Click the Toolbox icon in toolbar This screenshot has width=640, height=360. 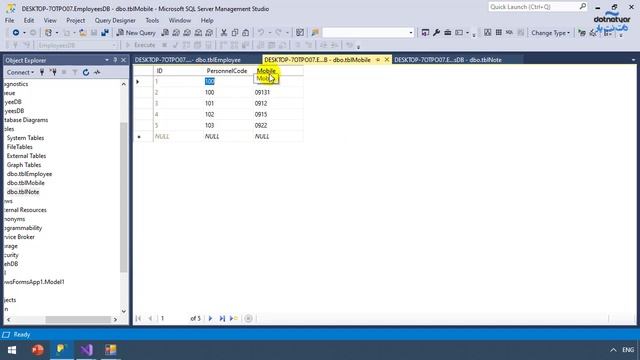pos(447,33)
